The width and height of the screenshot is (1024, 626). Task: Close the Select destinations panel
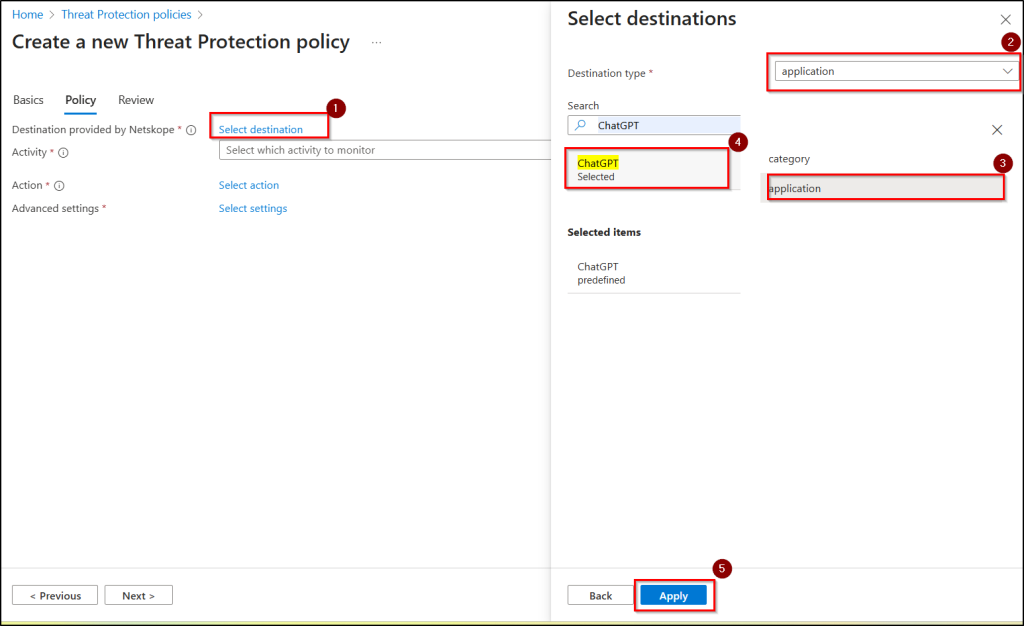tap(1005, 20)
